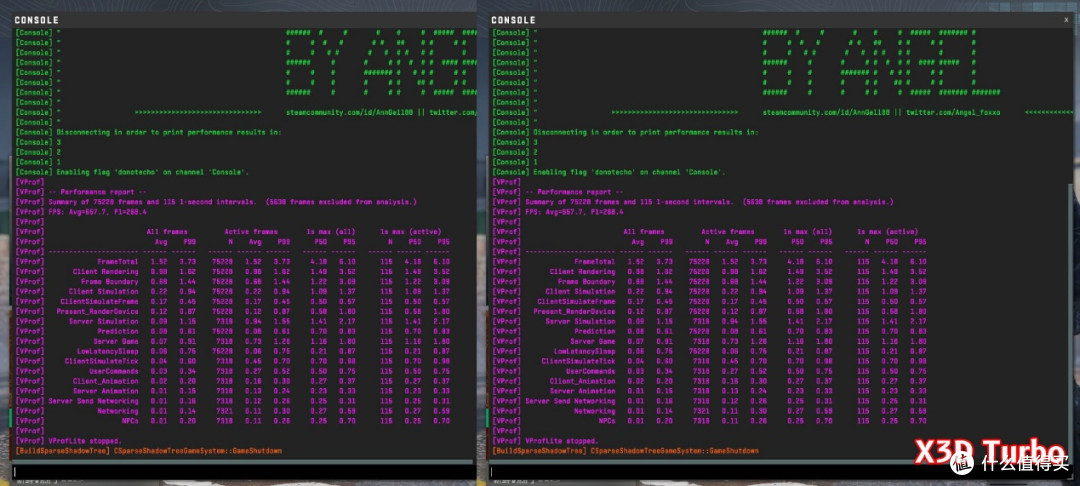Screen dimensions: 1080x486
Task: Select 'Frame Boundary' label in right console
Action: pos(584,282)
